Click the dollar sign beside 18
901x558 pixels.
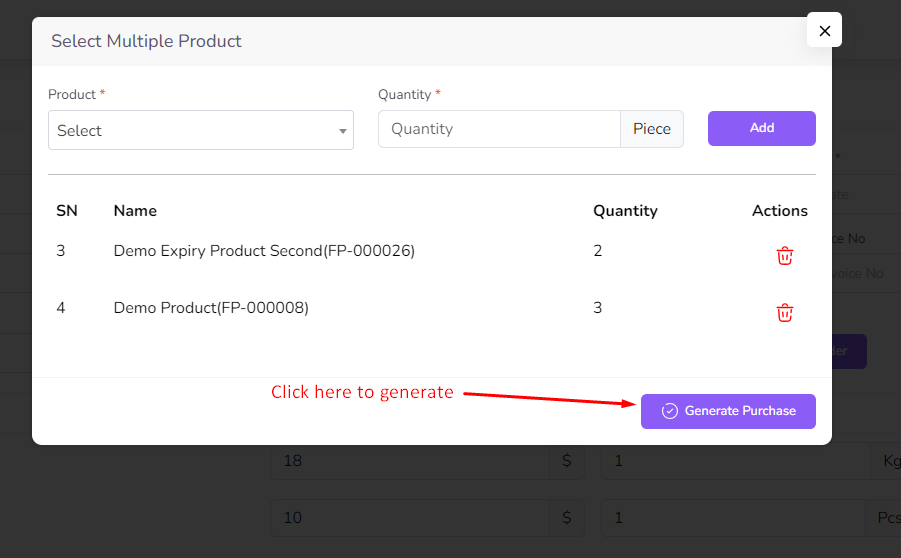point(567,463)
